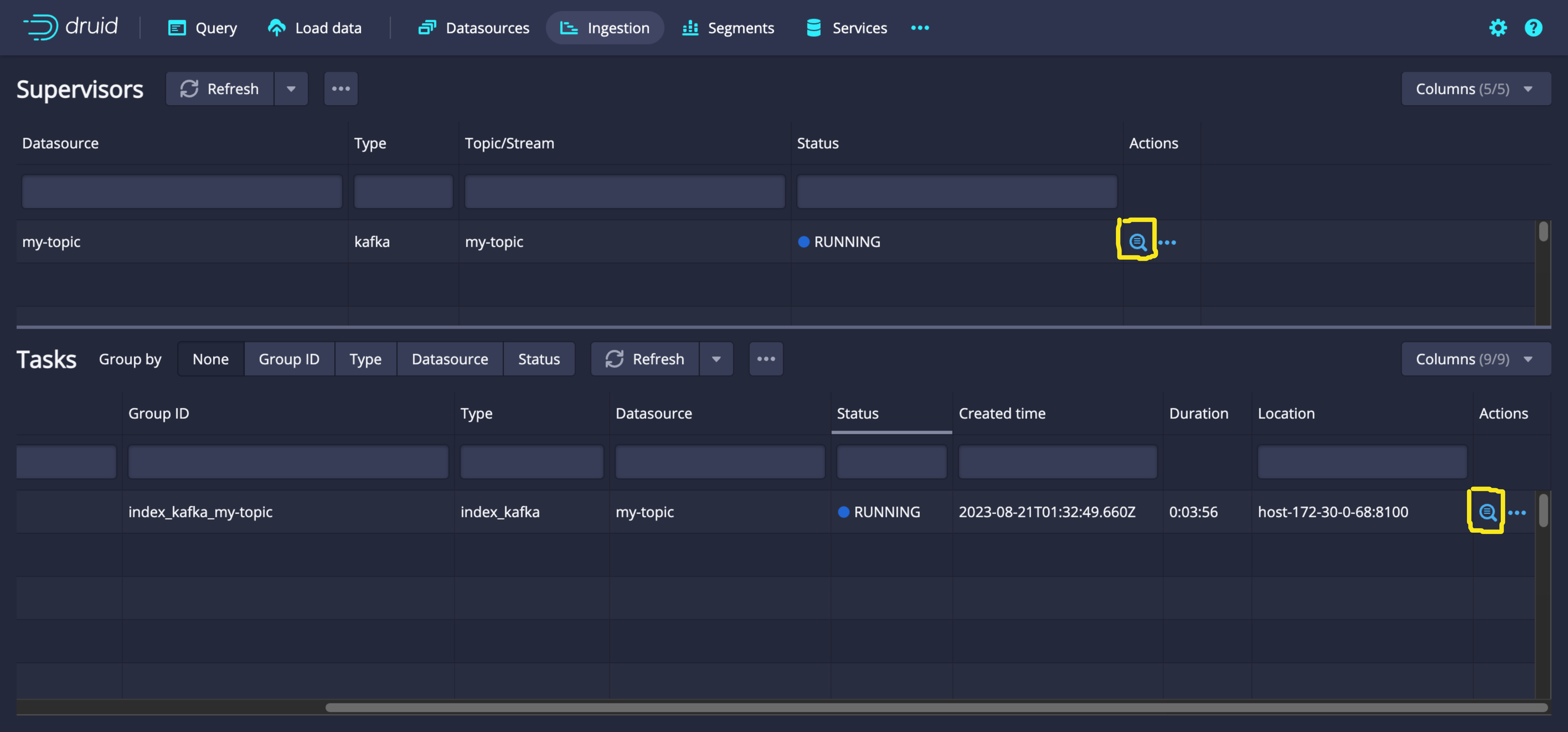
Task: Open ellipsis actions for index_kafka_my-topic task
Action: [x=1517, y=513]
